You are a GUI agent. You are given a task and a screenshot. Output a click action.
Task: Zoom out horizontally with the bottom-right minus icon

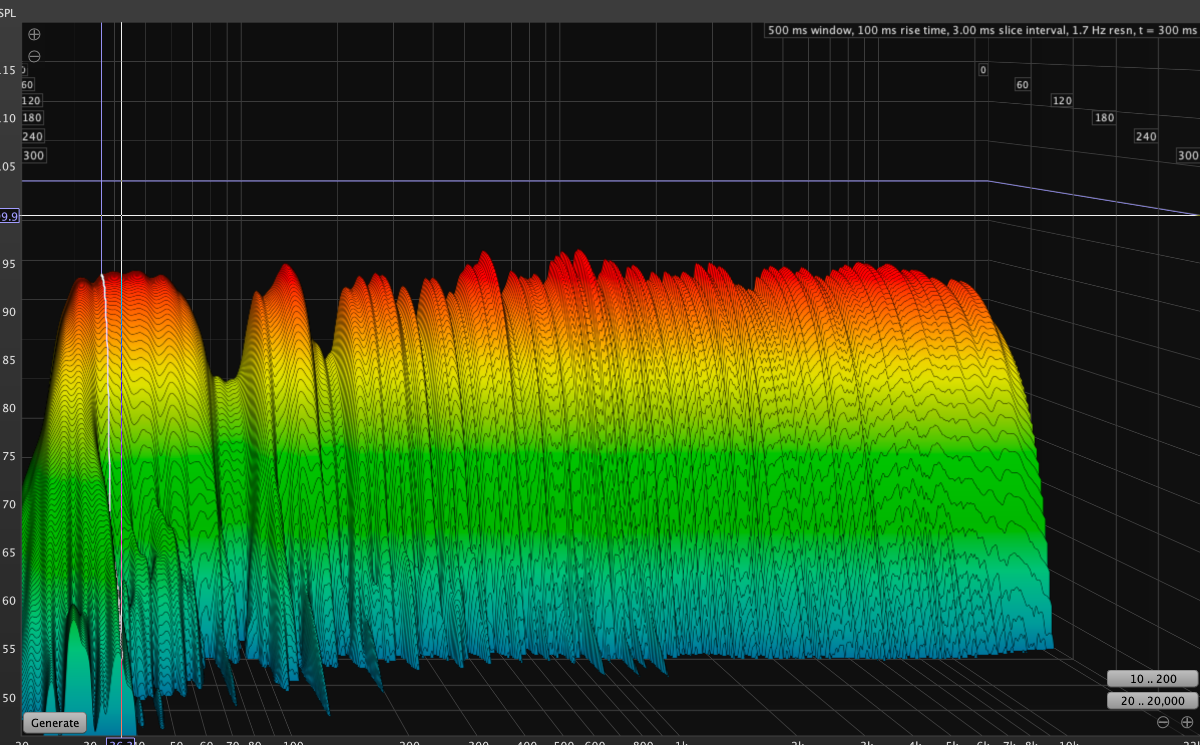point(1162,722)
